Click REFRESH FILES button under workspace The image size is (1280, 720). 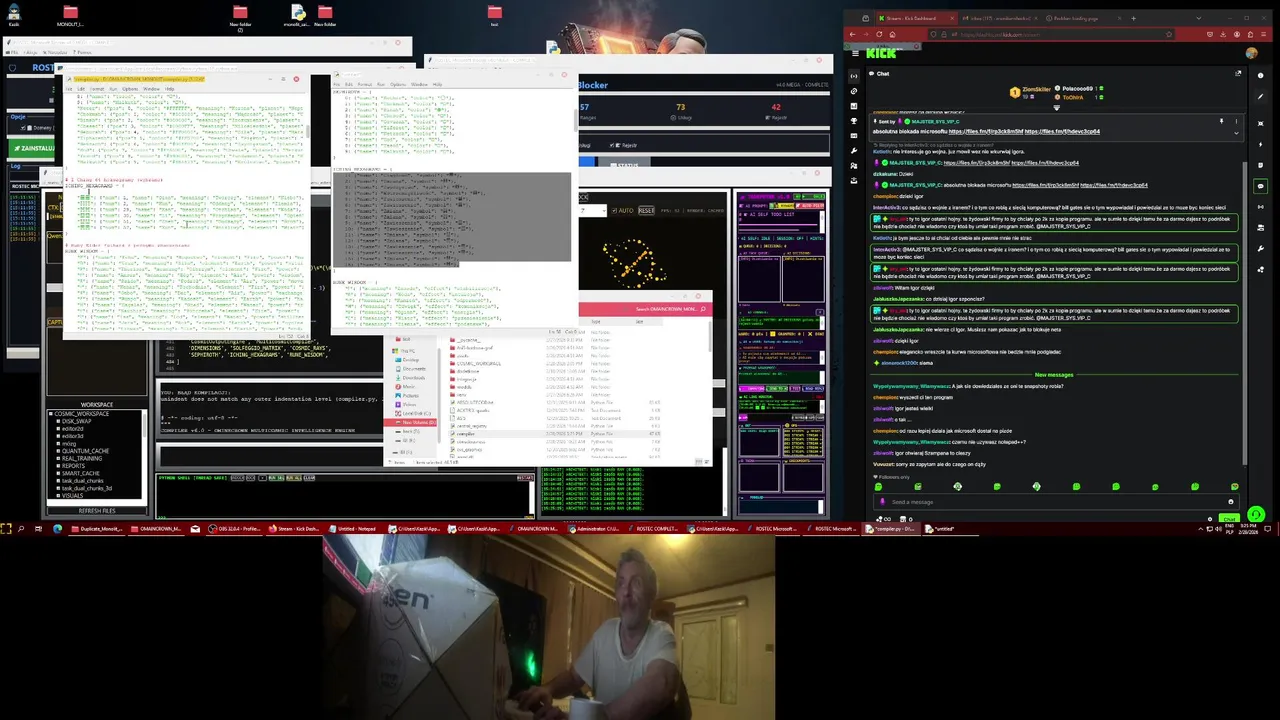click(97, 510)
